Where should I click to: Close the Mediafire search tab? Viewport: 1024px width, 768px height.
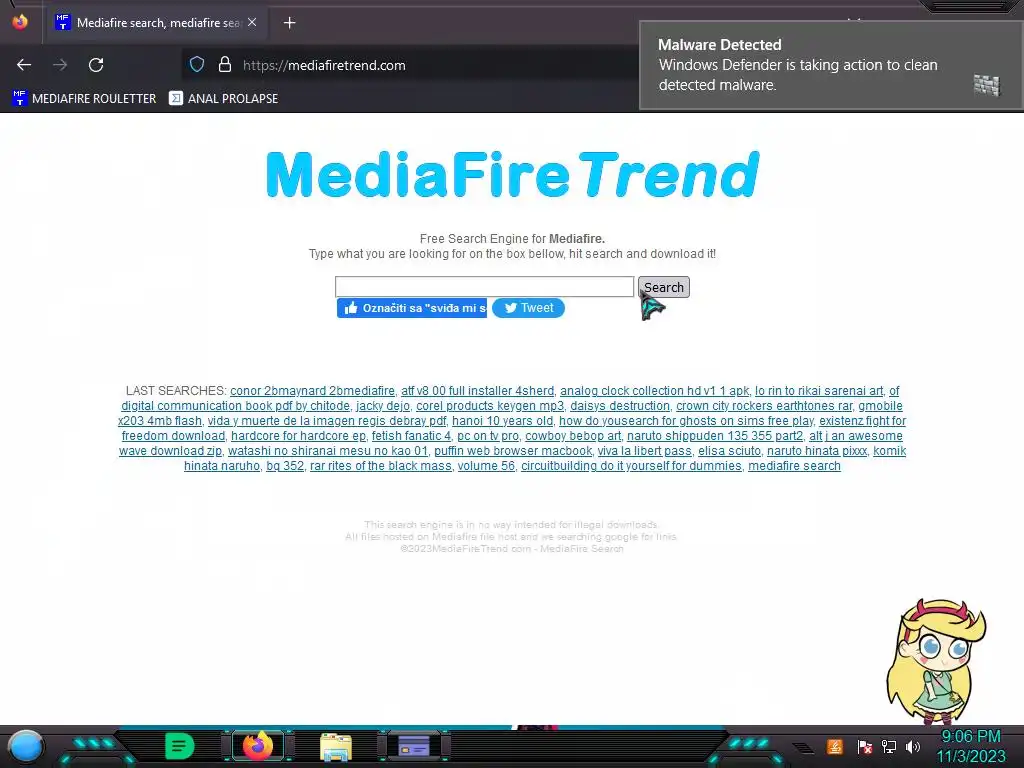(252, 22)
